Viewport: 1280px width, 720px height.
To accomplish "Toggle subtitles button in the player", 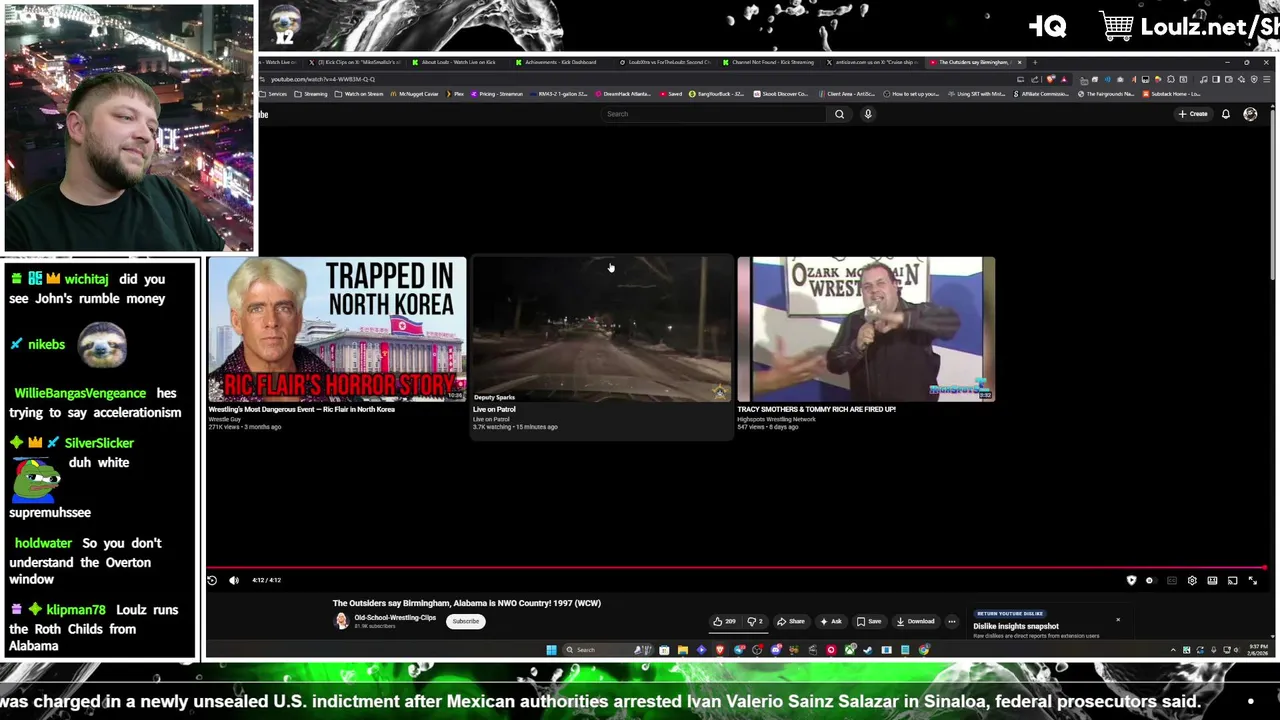I will point(1172,580).
